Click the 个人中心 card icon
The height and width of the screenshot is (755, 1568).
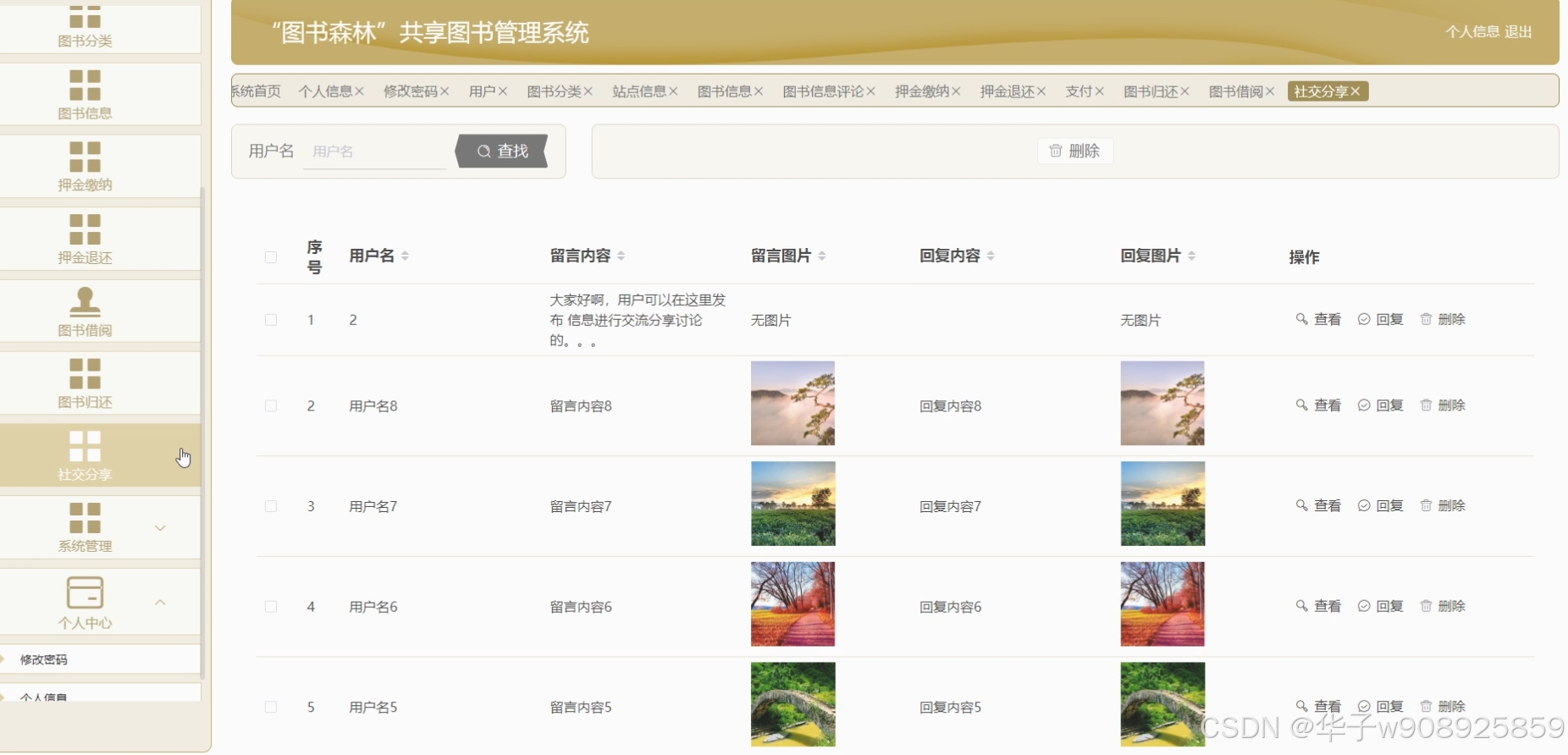(85, 592)
